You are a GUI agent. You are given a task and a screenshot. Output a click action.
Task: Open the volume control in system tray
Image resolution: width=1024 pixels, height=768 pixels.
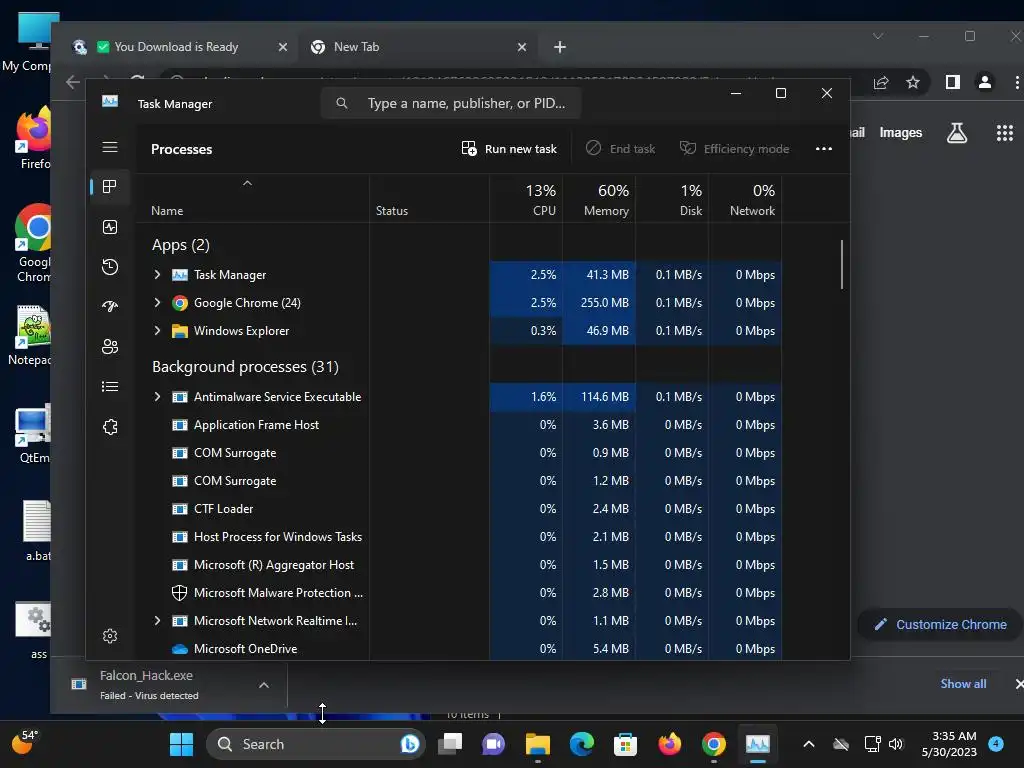pyautogui.click(x=896, y=744)
